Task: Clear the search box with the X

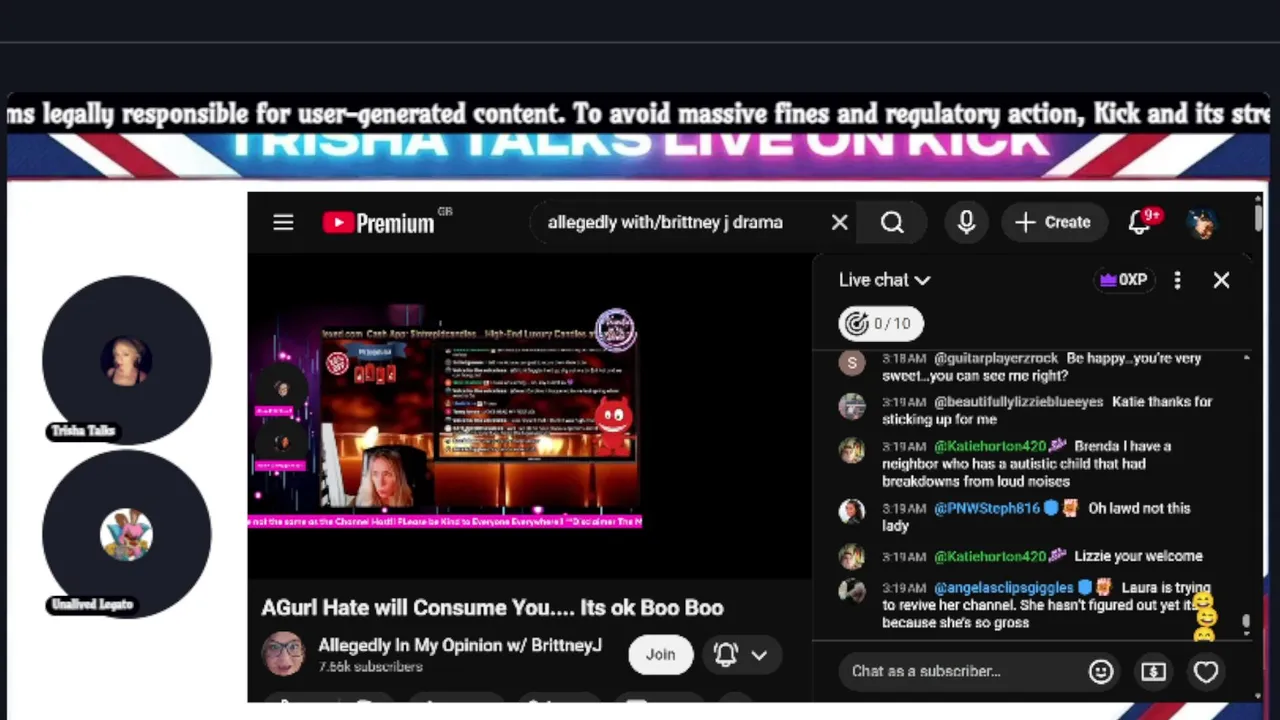Action: 840,222
